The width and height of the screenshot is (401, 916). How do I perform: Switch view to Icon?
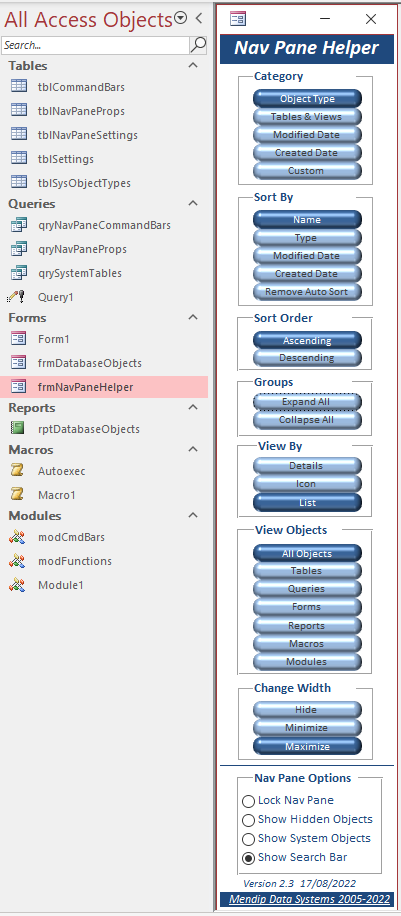pos(307,484)
